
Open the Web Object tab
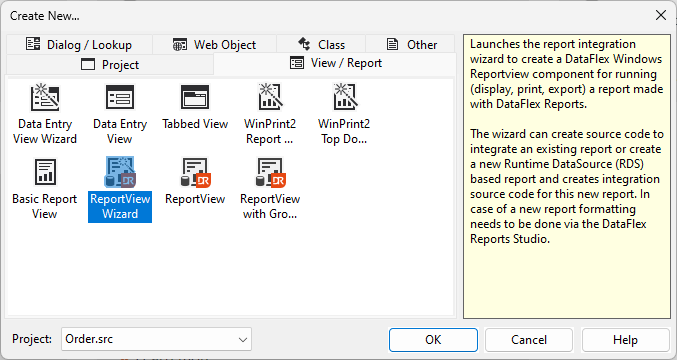pos(215,44)
